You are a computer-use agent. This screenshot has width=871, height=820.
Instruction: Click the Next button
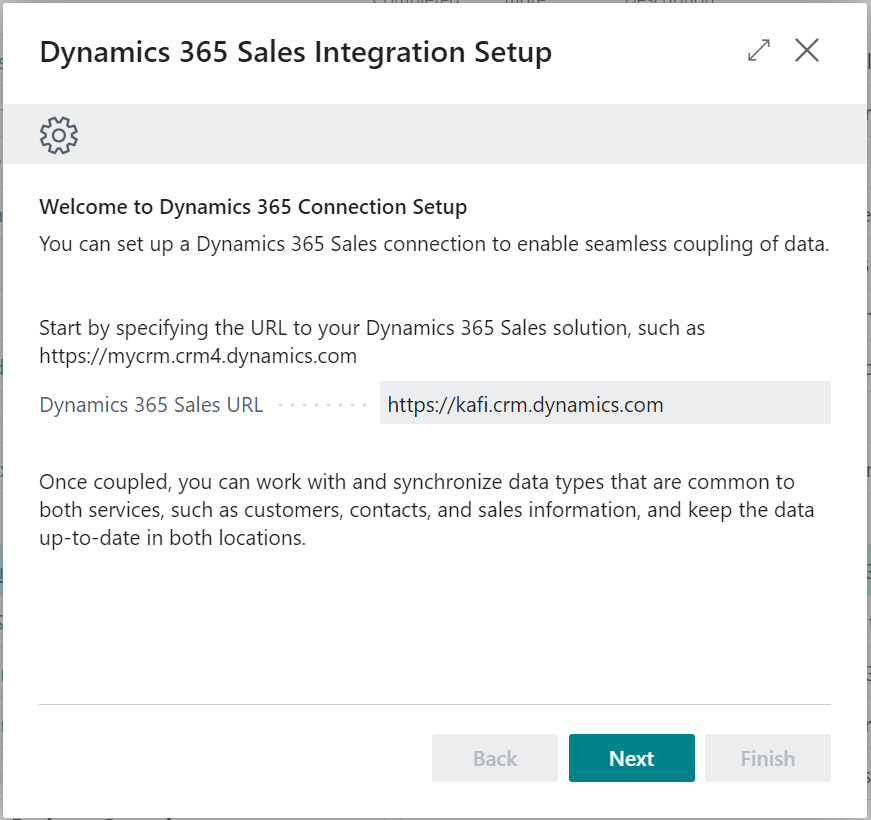[631, 758]
